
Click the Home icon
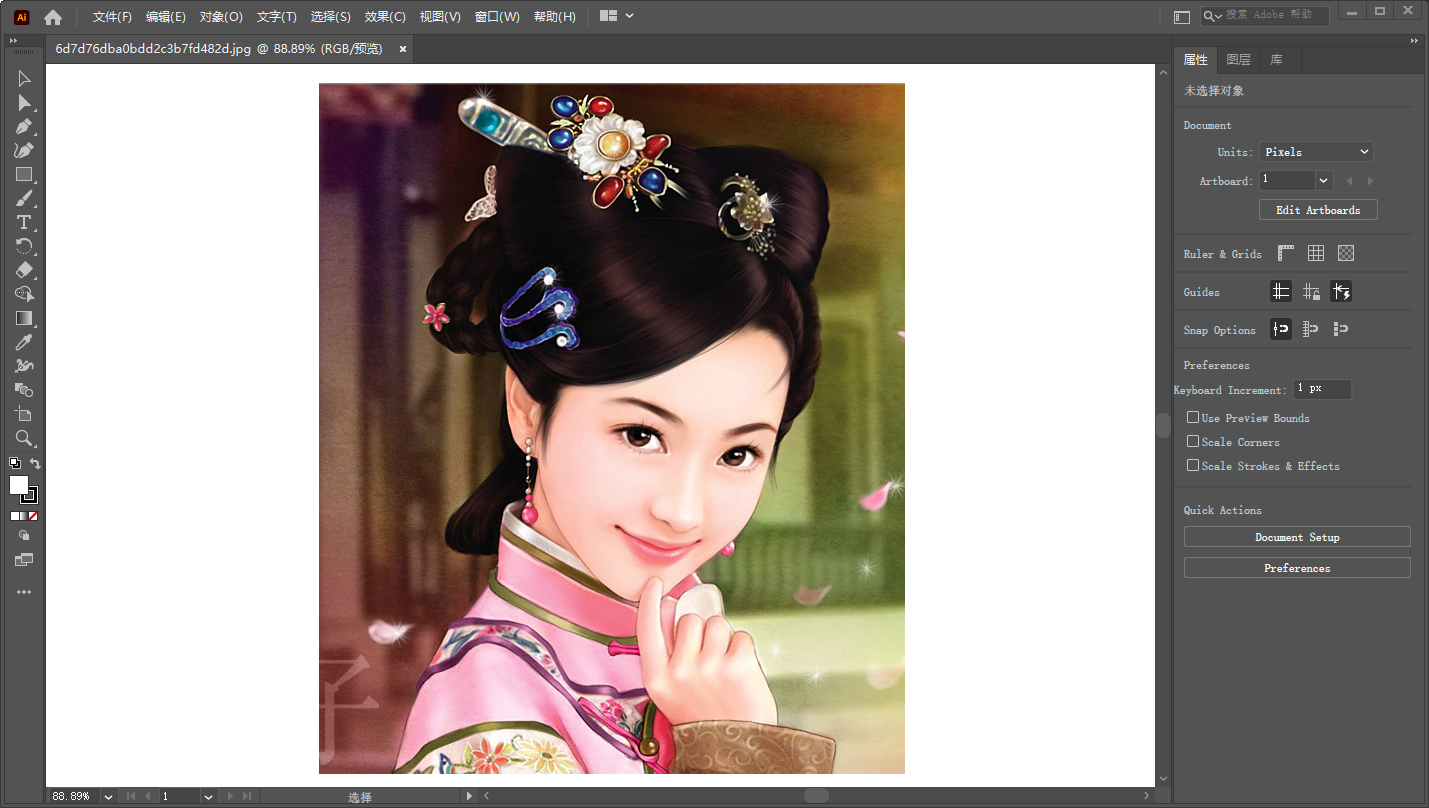(x=53, y=16)
